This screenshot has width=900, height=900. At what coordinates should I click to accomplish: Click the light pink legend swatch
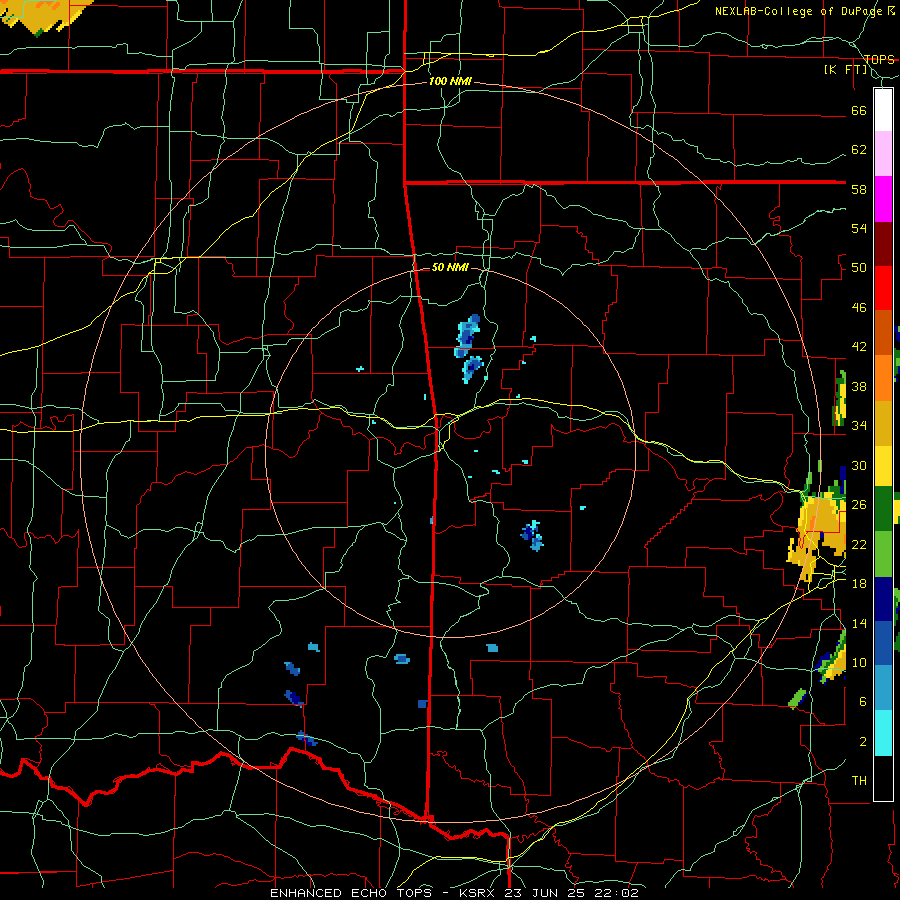tap(883, 154)
